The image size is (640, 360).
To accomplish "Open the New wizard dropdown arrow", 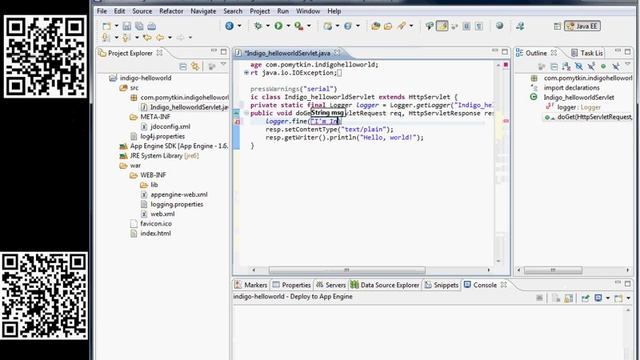I will (x=116, y=26).
